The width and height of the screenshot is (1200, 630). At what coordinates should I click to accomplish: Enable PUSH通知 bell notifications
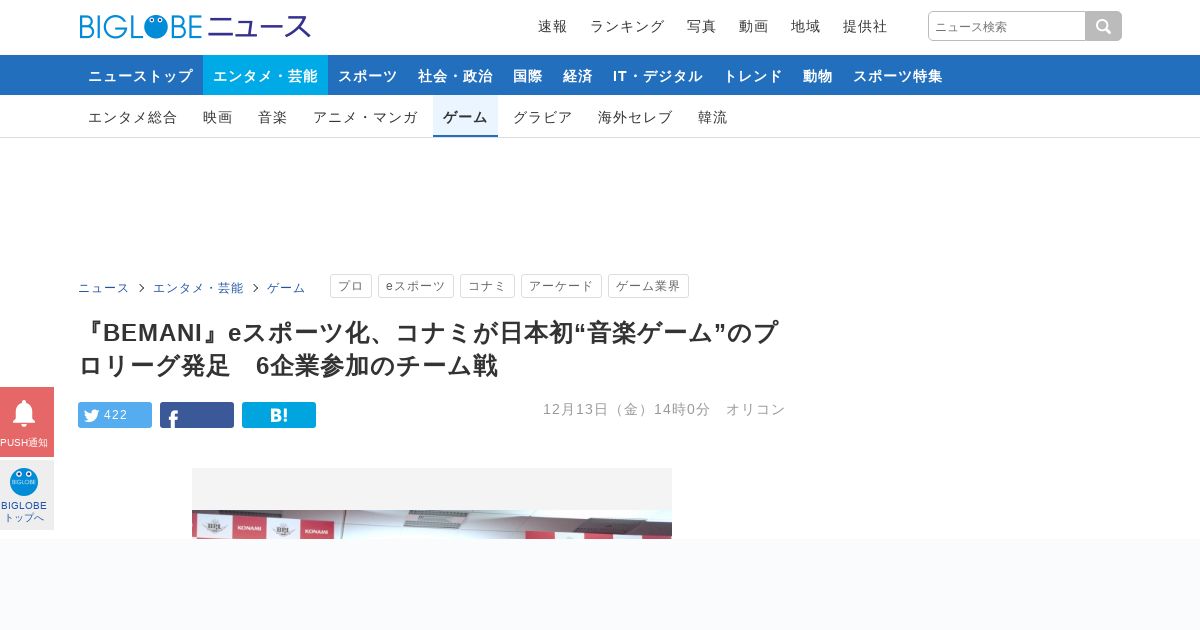click(x=27, y=422)
